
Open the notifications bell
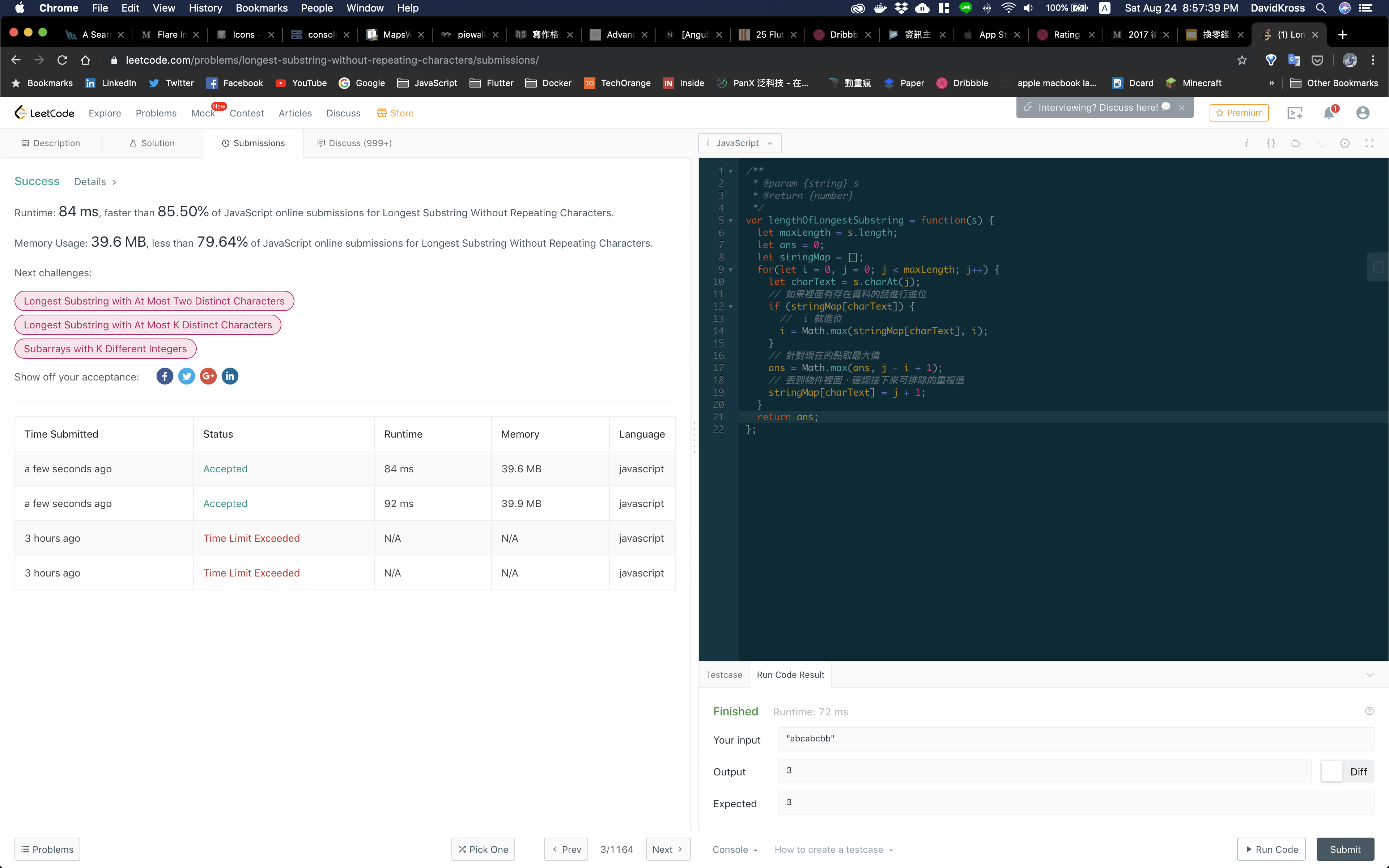1329,113
